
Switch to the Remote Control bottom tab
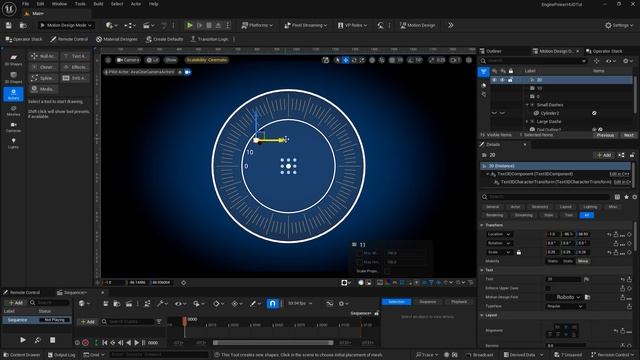[22, 292]
